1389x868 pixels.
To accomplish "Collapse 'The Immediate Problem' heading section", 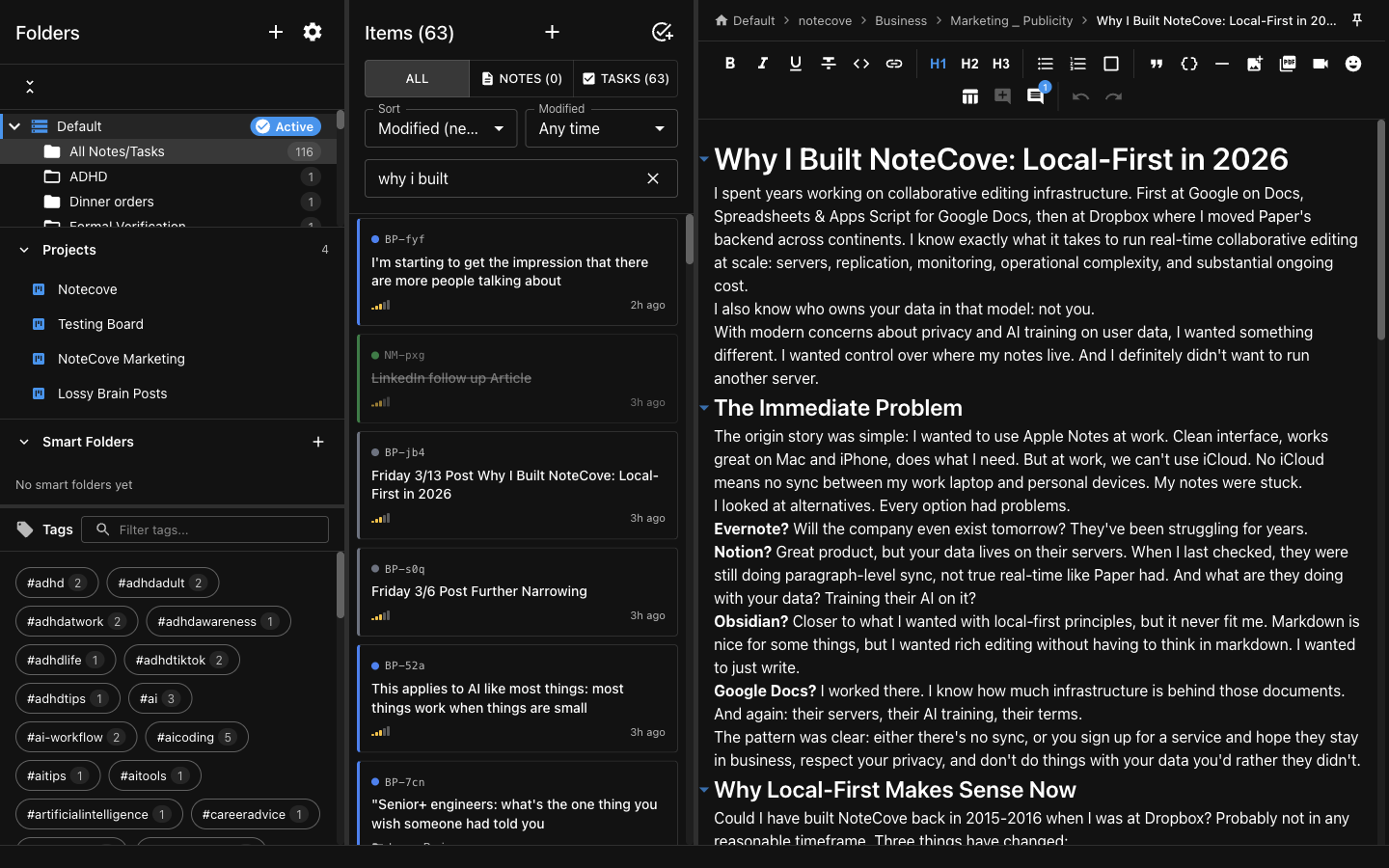I will pyautogui.click(x=704, y=408).
